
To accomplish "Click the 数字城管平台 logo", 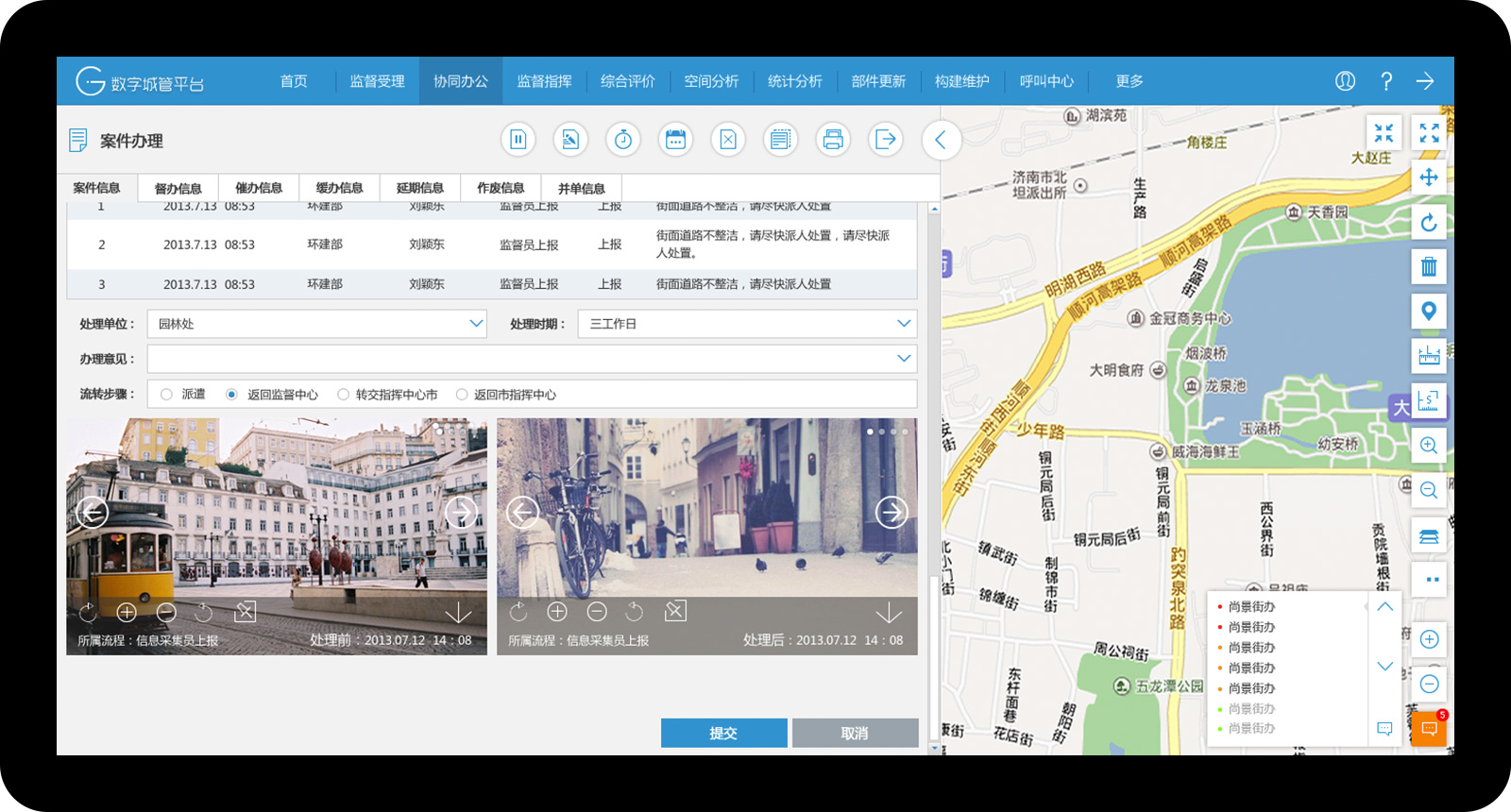I will pos(140,82).
